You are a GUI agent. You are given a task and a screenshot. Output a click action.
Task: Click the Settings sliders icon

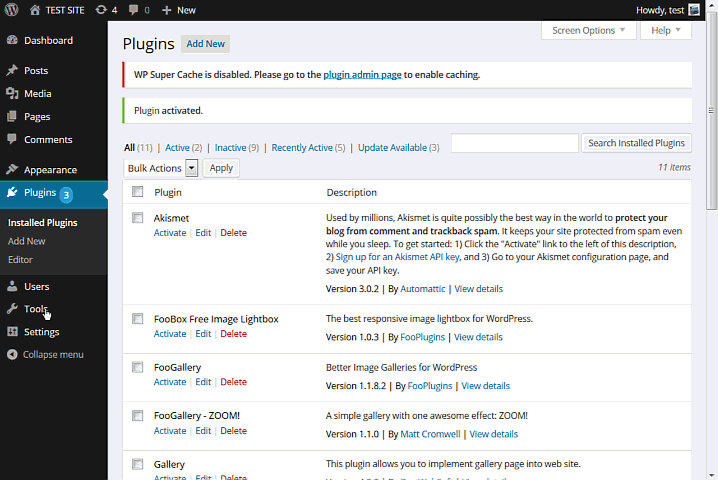[x=12, y=332]
